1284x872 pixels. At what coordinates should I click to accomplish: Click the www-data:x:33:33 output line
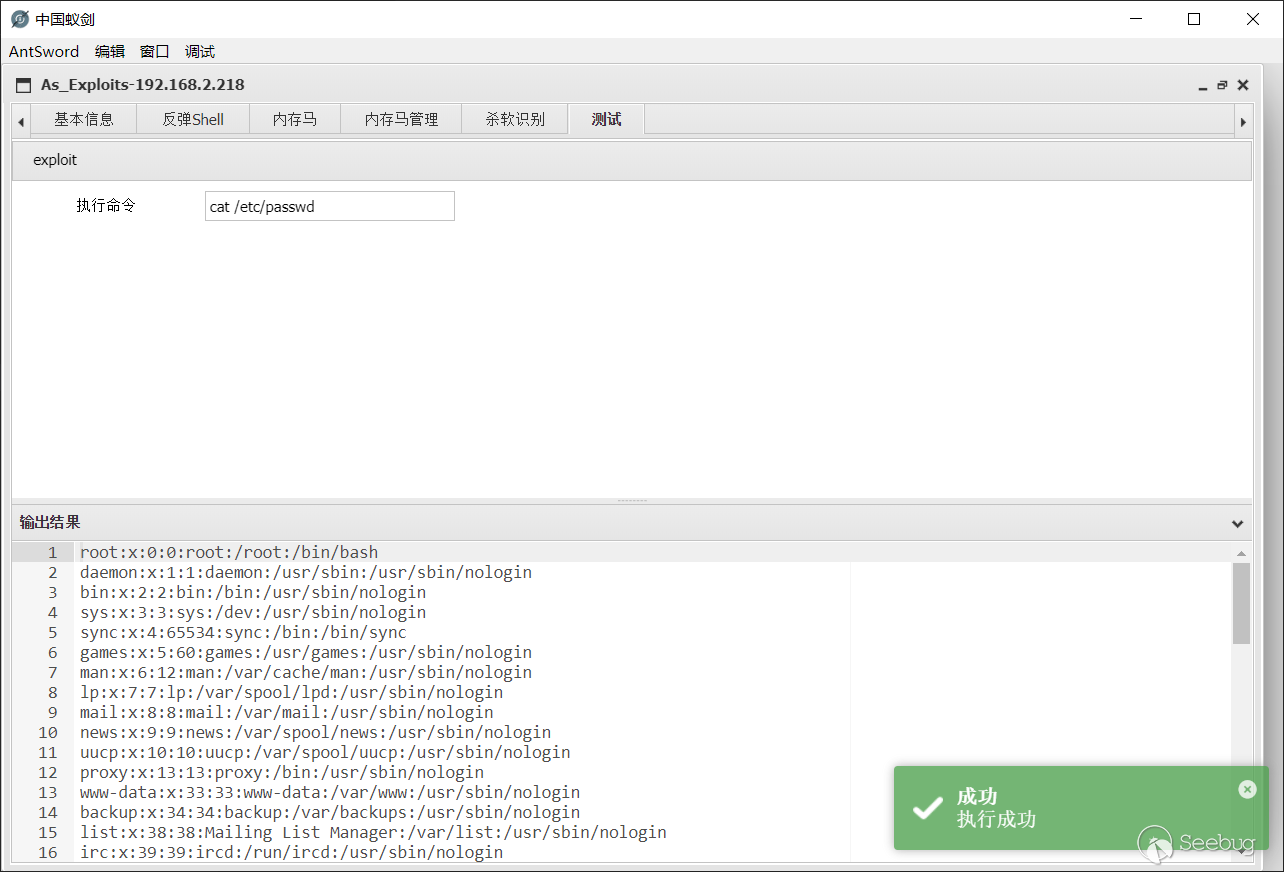[330, 792]
